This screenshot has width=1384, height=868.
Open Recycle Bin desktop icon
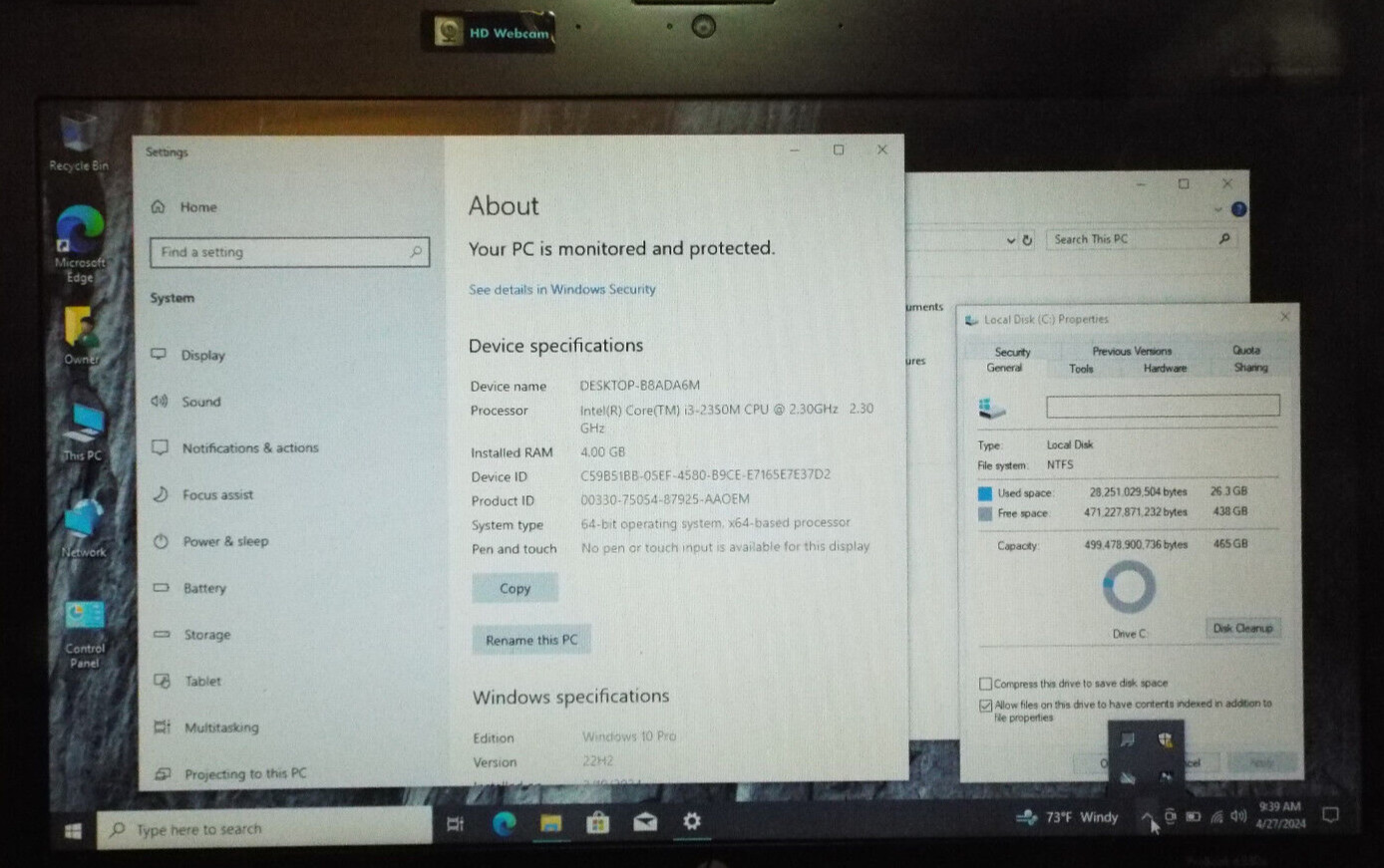(78, 145)
